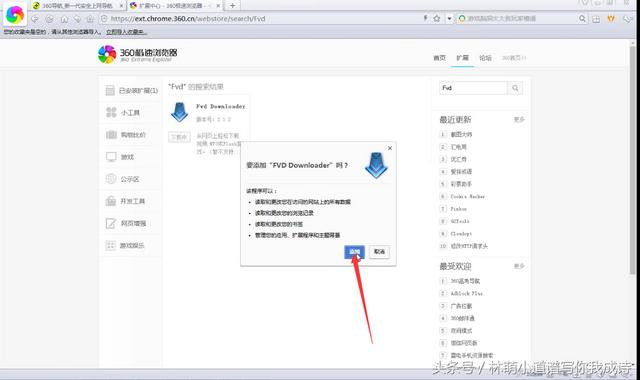Click the 游戏 monitor icon
The image size is (640, 380).
pos(111,157)
